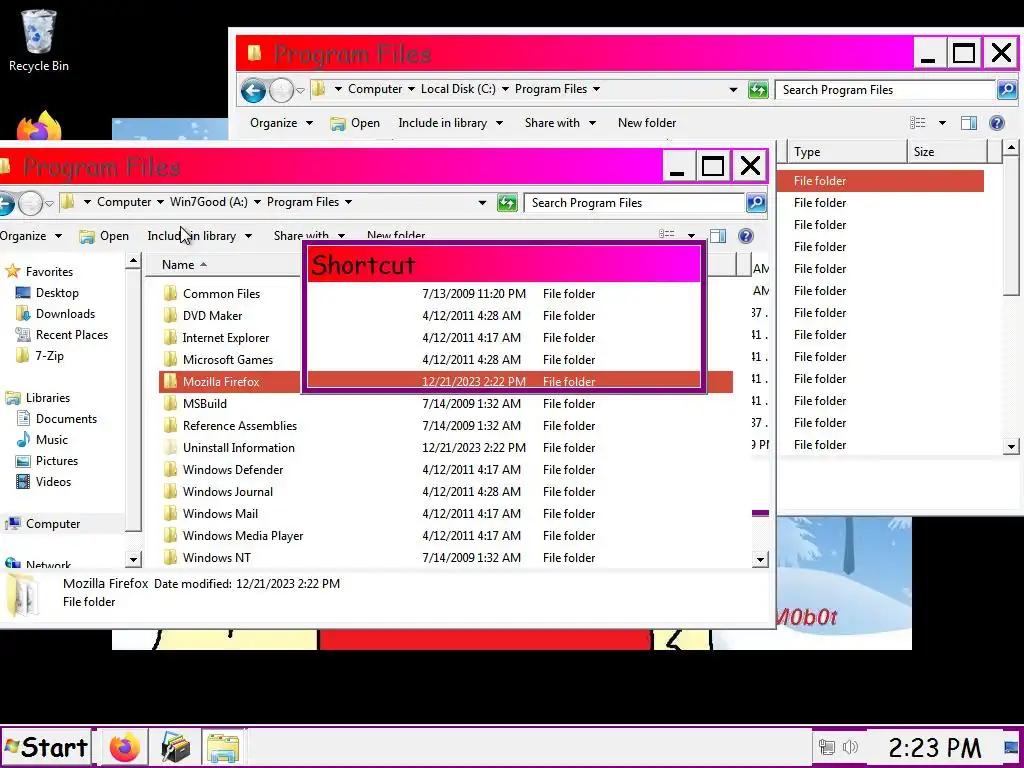Click the Show desktop button beside the clock
This screenshot has width=1024, height=768.
[x=1011, y=746]
